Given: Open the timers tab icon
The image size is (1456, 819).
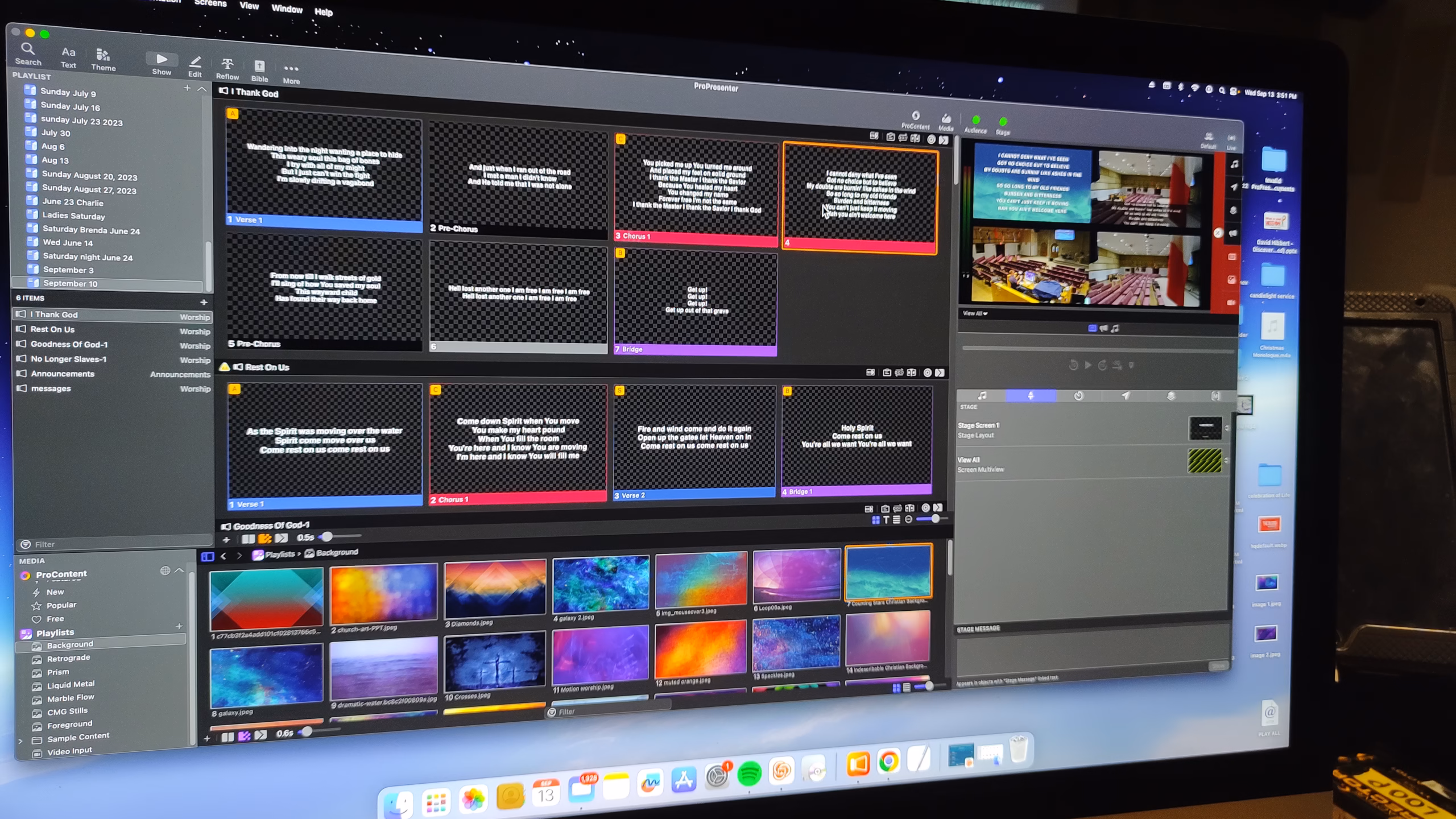Looking at the screenshot, I should pyautogui.click(x=1078, y=396).
